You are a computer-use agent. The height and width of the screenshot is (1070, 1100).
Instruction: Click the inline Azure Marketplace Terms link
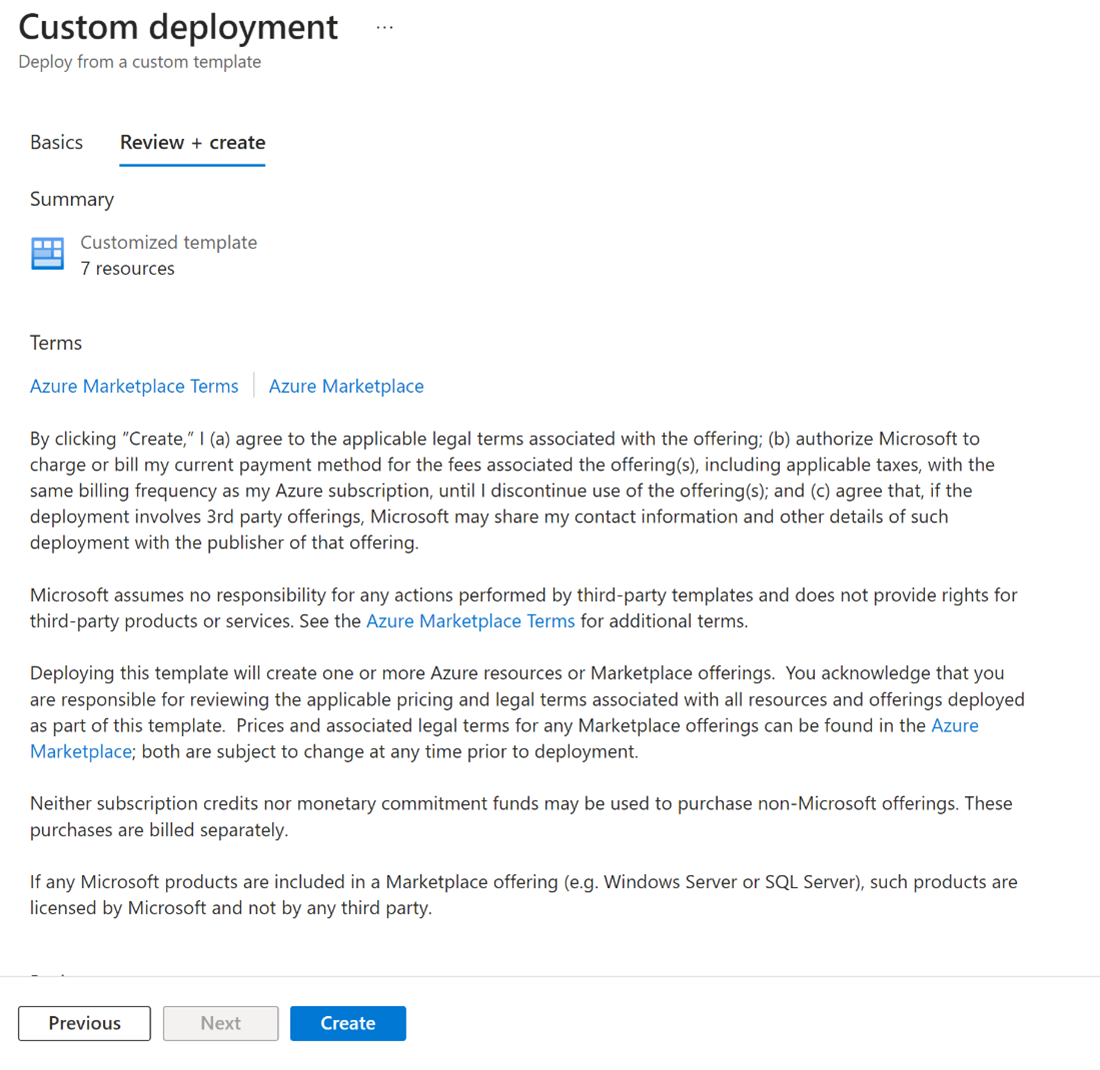[470, 620]
